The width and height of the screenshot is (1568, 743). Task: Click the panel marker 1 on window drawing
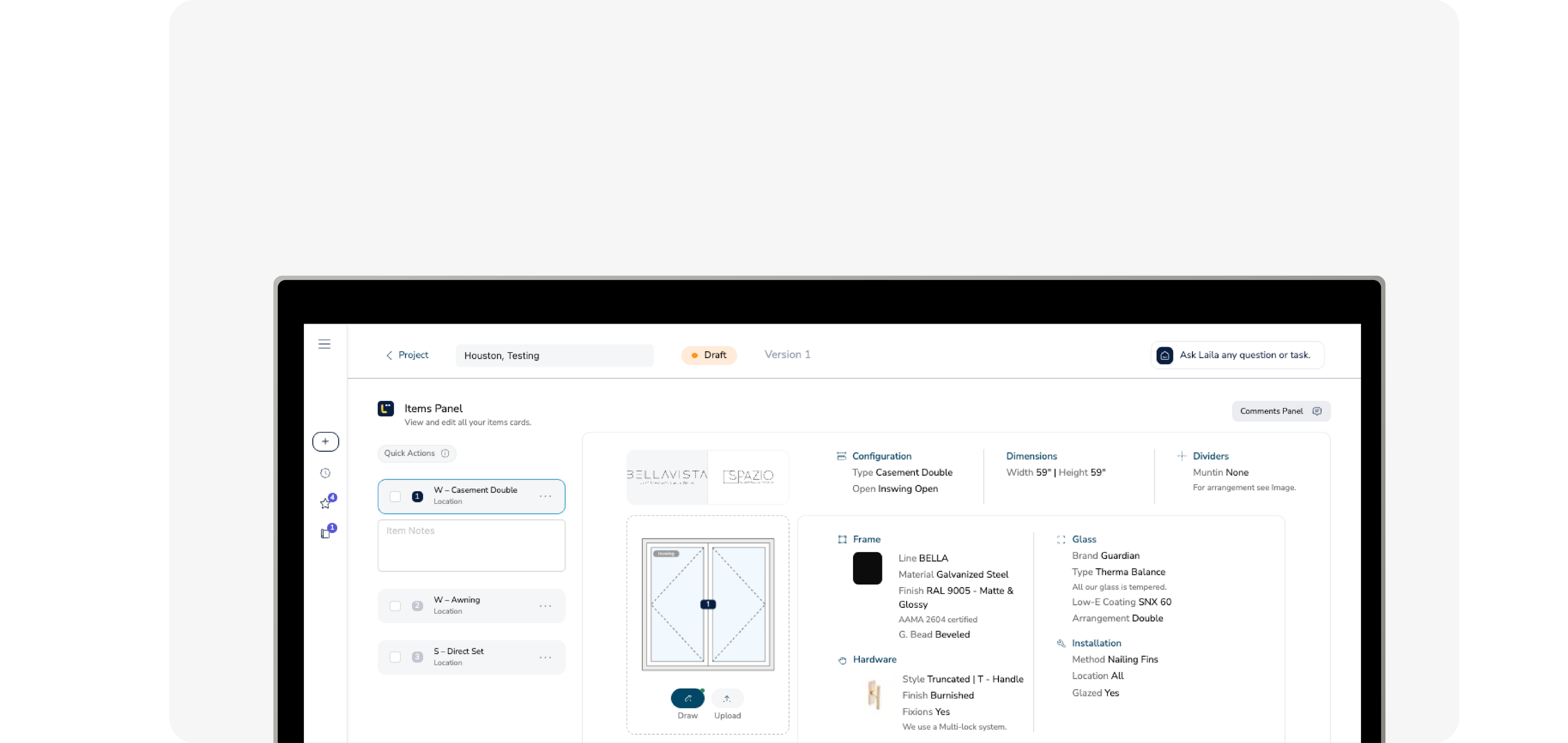pos(708,604)
